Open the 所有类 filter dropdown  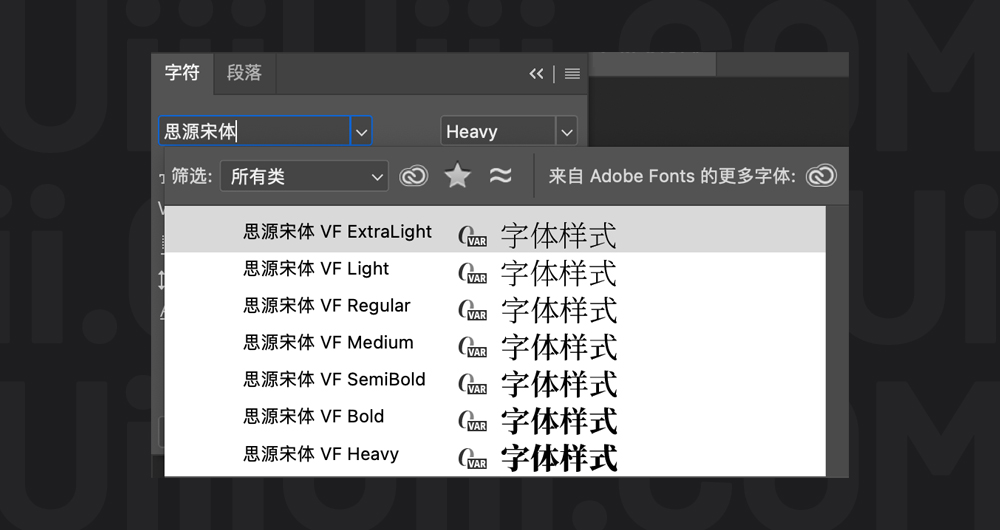coord(304,176)
